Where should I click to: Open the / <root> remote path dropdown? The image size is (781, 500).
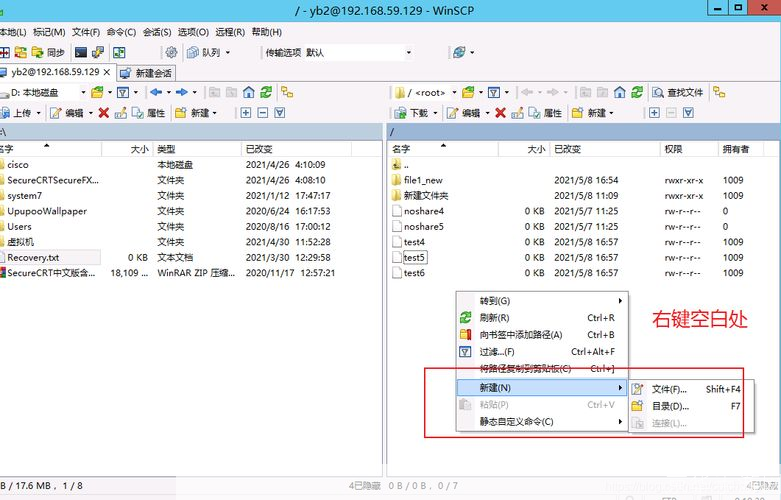click(454, 93)
